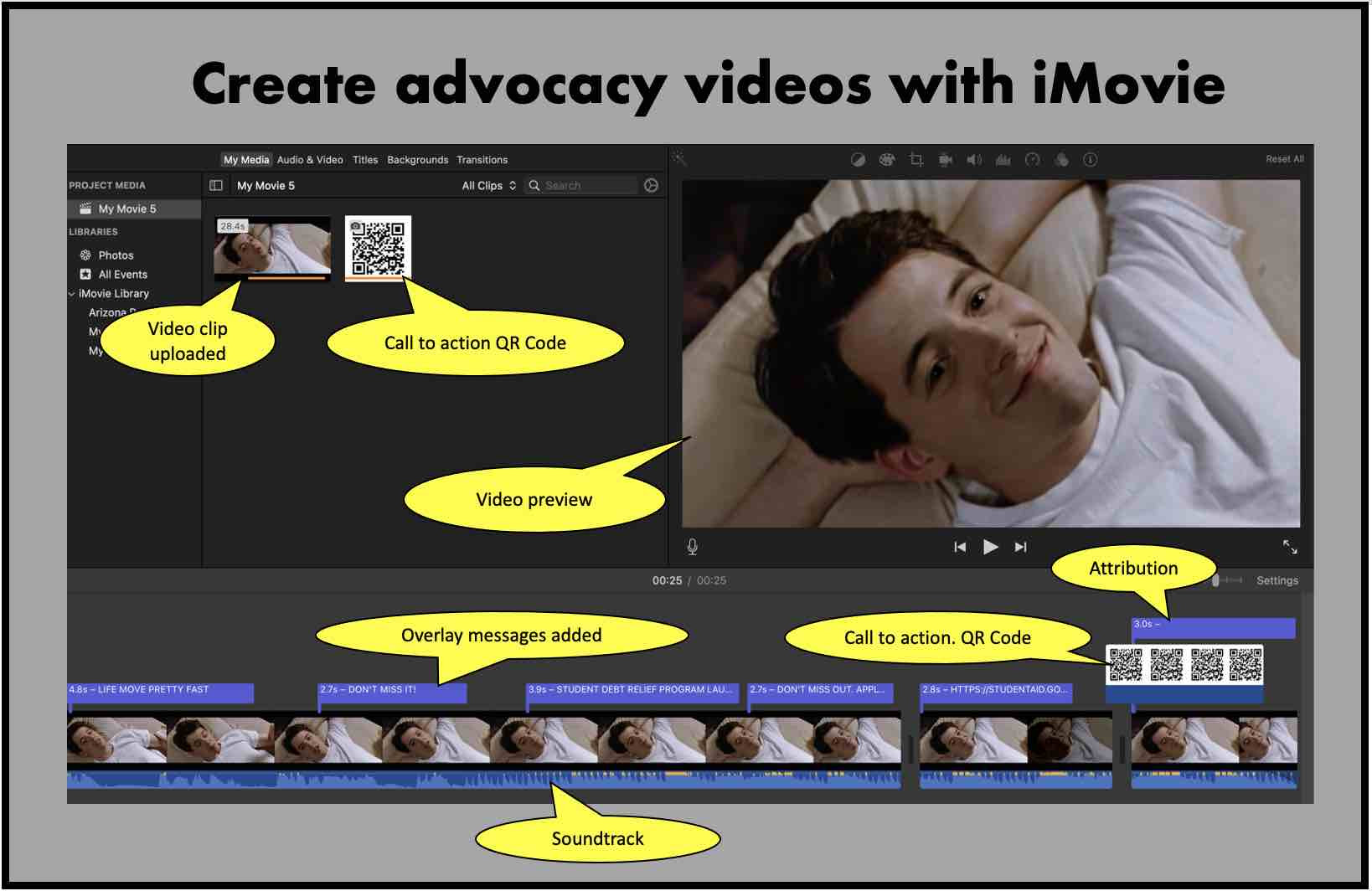Open the clip speed speedometer icon
1372x891 pixels.
[1032, 160]
